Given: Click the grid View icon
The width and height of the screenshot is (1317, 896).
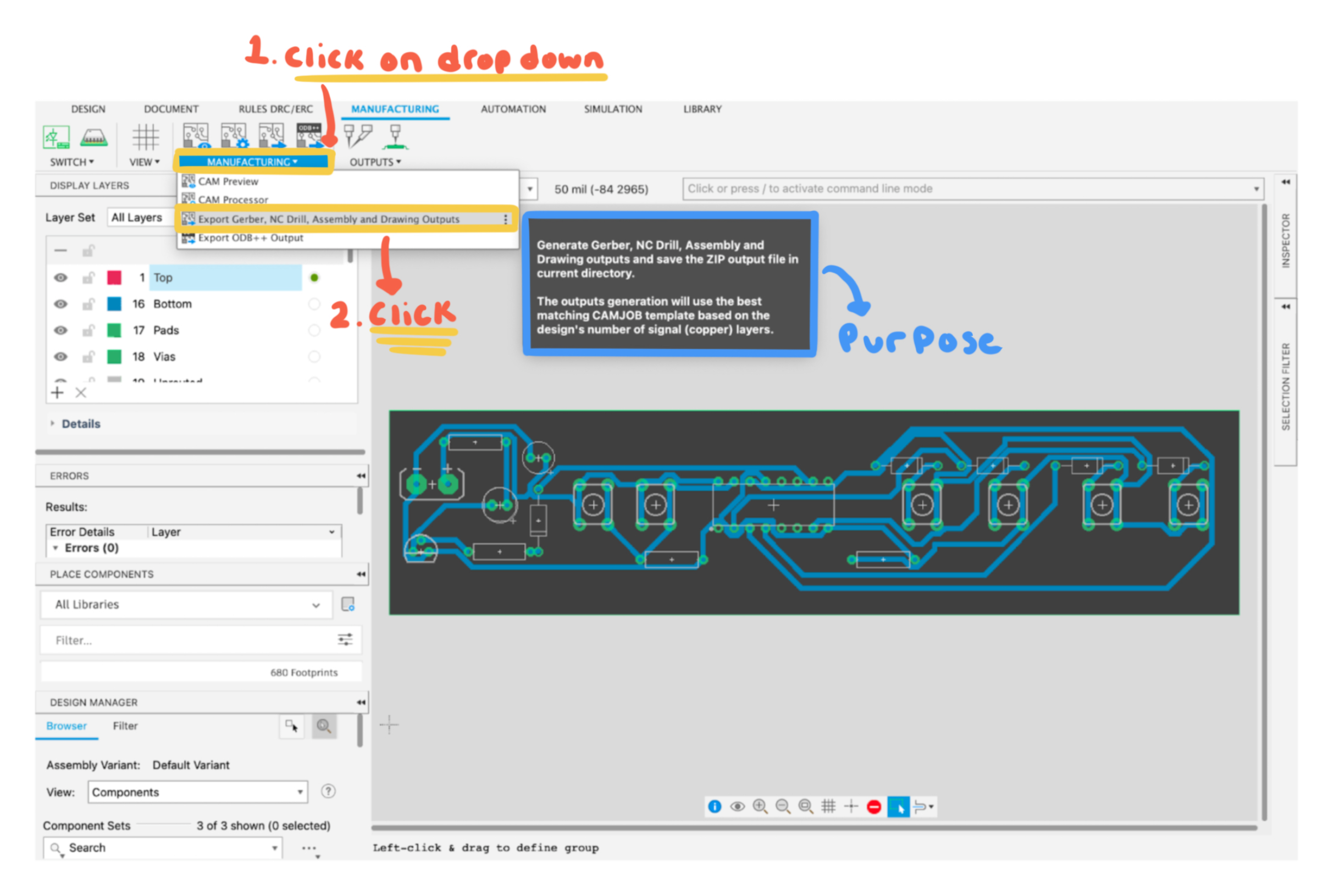Looking at the screenshot, I should point(145,136).
